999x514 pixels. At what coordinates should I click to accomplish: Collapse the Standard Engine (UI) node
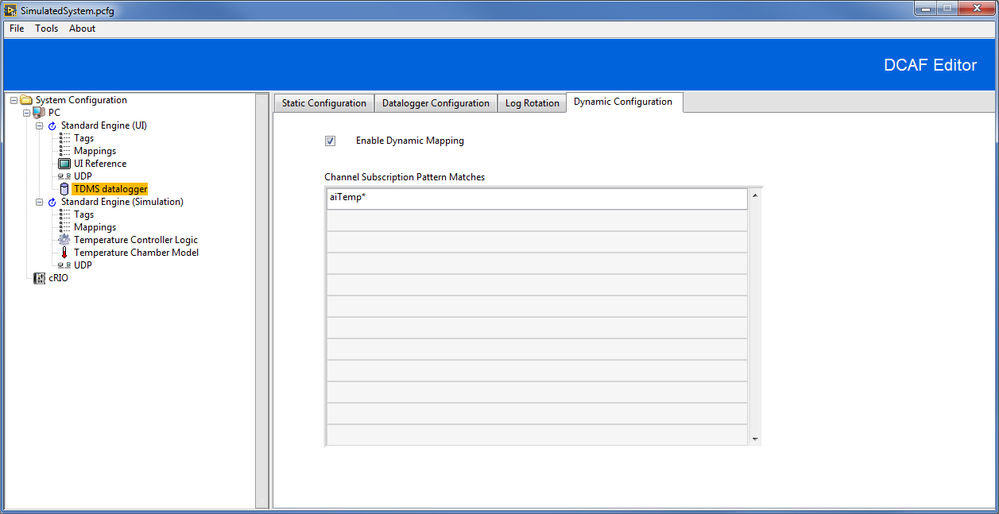click(x=39, y=126)
